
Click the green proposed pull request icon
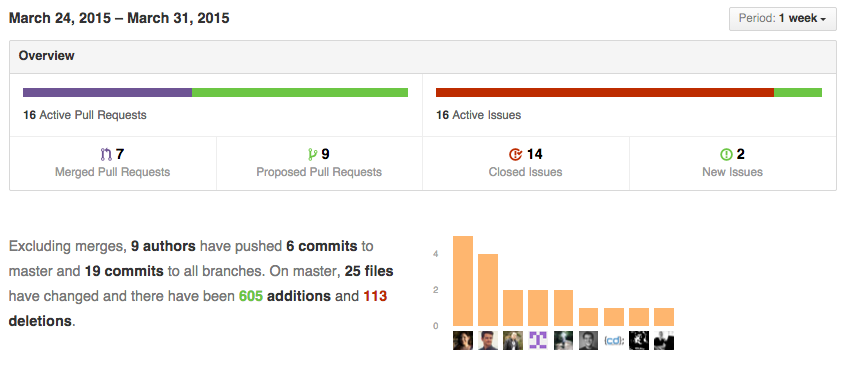coord(312,155)
